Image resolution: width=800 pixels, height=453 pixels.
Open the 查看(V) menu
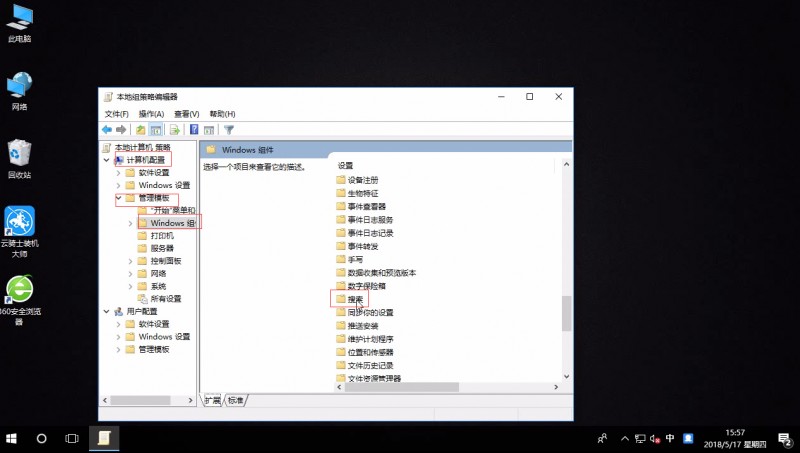click(x=186, y=114)
